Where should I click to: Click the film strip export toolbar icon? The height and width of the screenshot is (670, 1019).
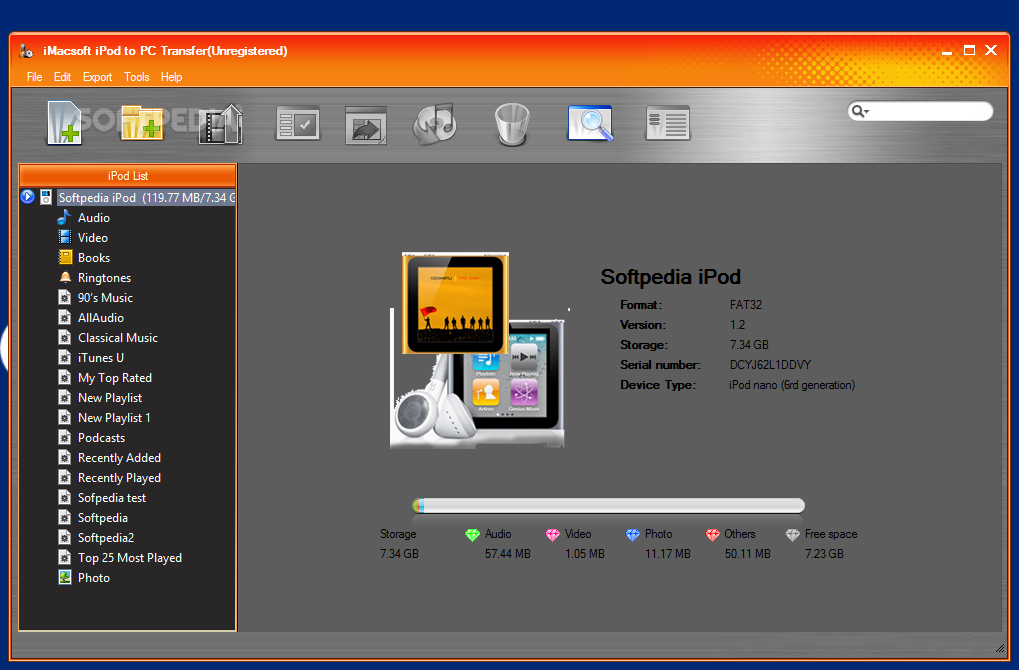pos(220,124)
